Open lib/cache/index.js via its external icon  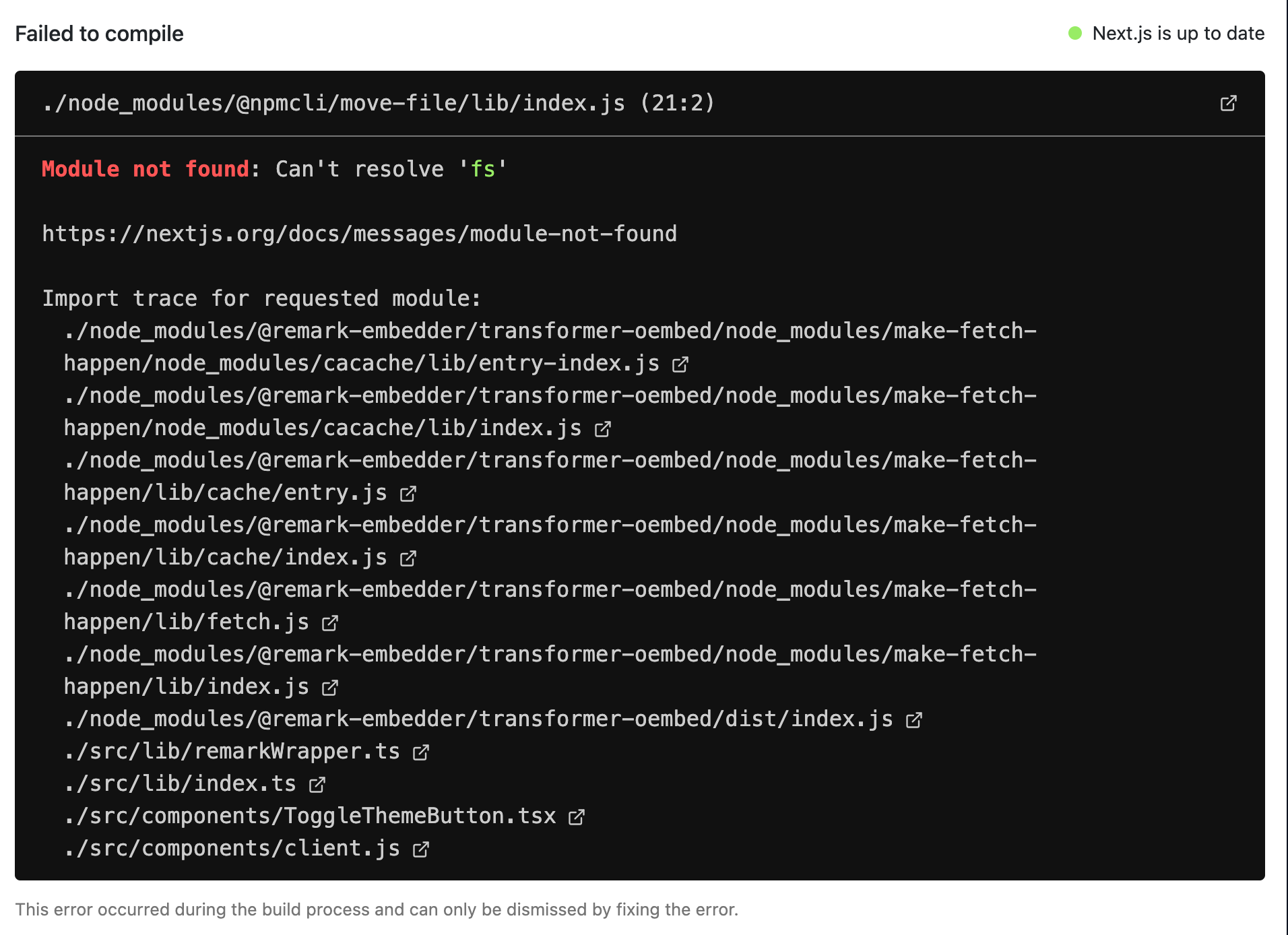(x=408, y=558)
